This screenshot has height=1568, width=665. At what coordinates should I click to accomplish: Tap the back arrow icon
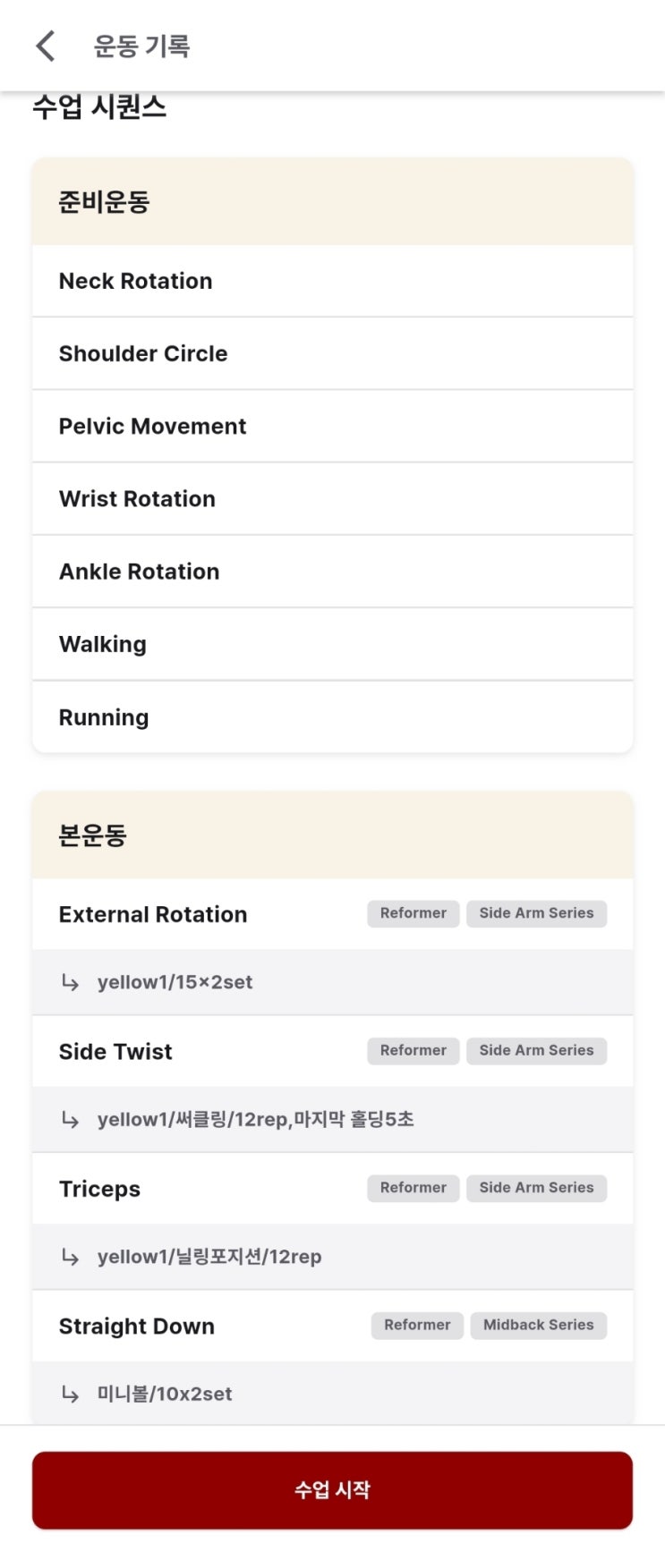pos(46,46)
